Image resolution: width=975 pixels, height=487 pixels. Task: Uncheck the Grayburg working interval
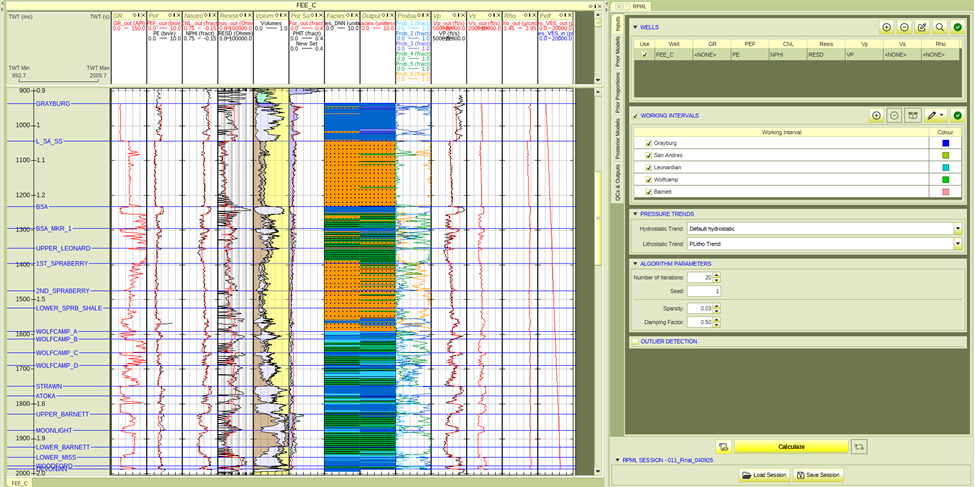coord(648,143)
